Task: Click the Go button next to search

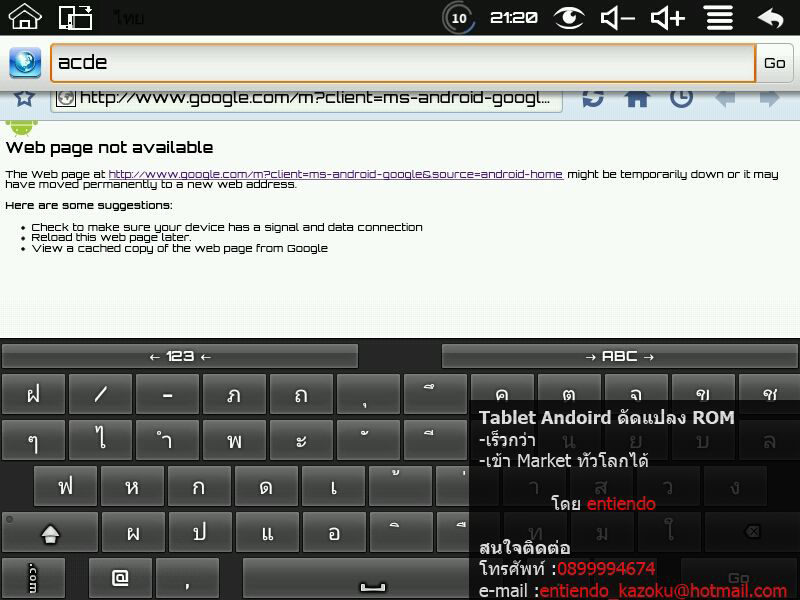Action: (775, 62)
